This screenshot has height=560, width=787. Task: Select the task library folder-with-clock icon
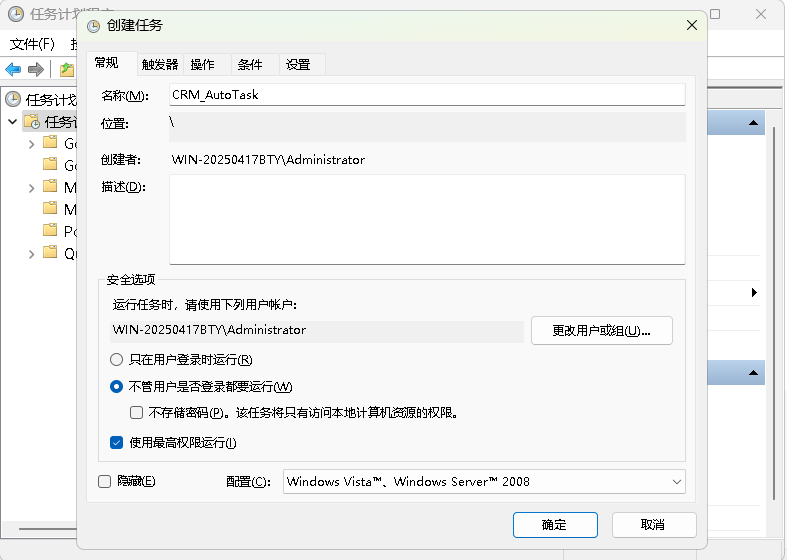point(32,121)
